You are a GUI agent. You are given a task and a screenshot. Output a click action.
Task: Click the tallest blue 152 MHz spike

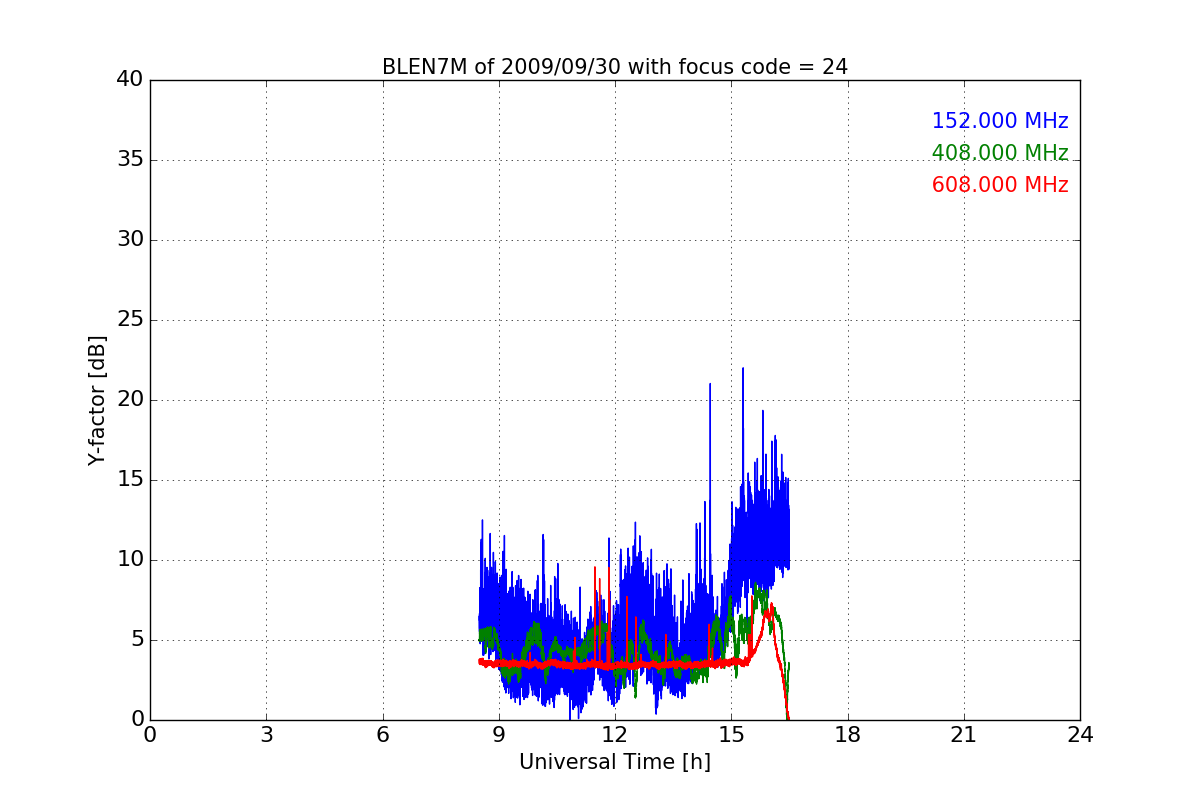[x=743, y=369]
